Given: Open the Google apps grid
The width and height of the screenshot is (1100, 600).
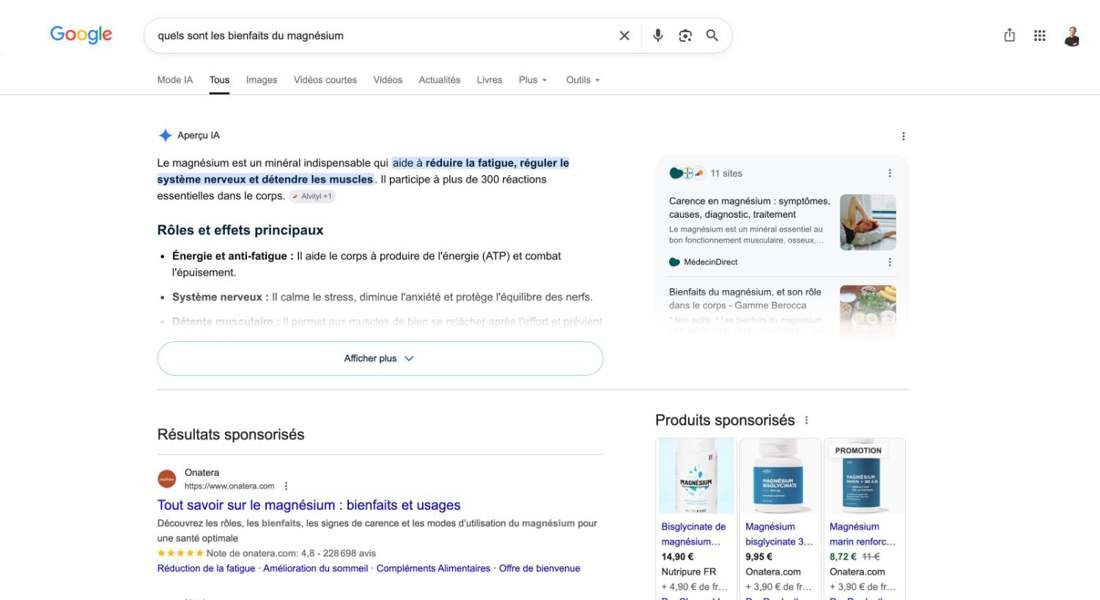Looking at the screenshot, I should click(1040, 36).
